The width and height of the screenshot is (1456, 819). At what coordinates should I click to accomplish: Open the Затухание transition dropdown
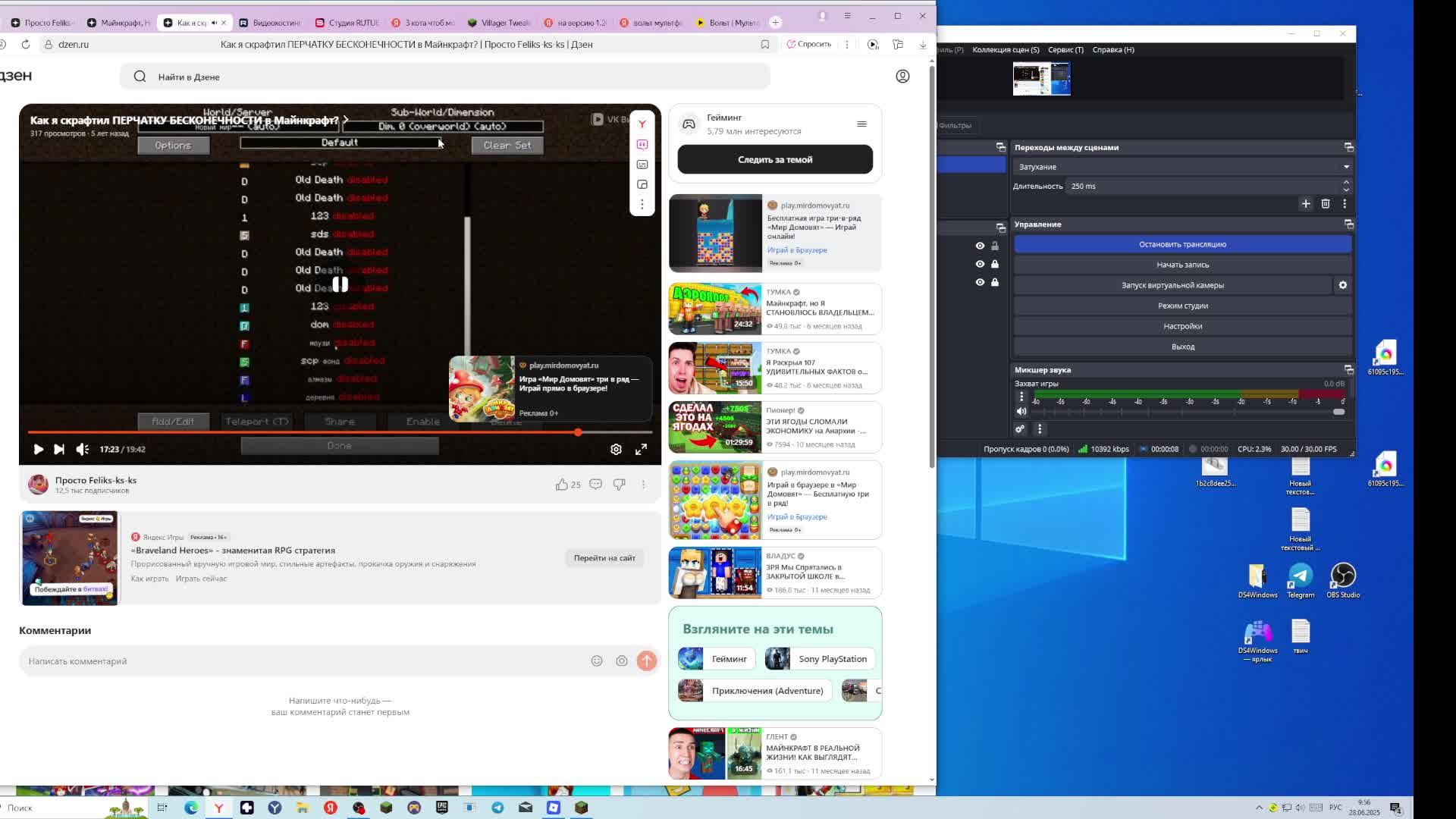(1181, 167)
